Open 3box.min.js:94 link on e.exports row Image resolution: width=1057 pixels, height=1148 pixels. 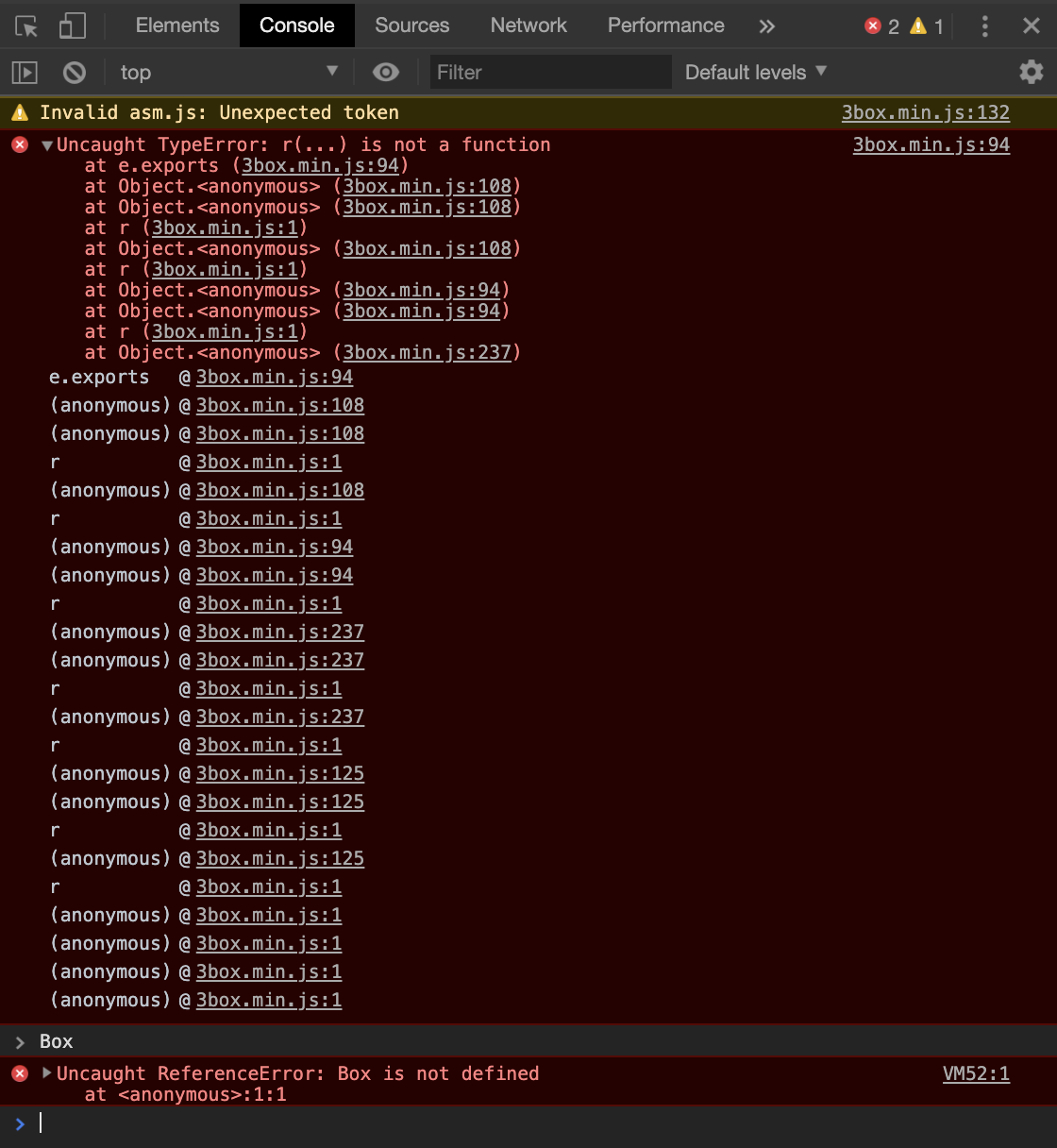[275, 377]
